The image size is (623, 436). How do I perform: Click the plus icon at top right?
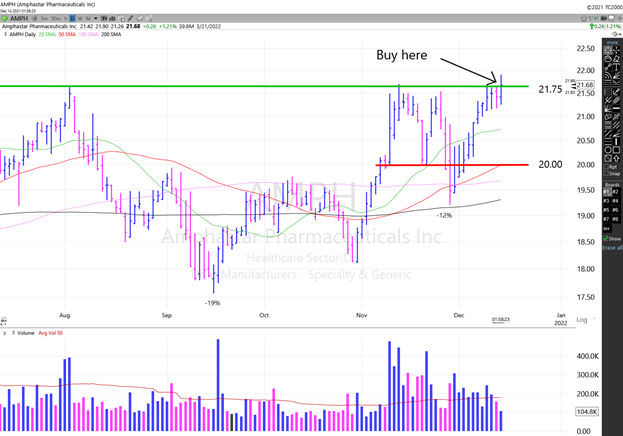point(619,18)
